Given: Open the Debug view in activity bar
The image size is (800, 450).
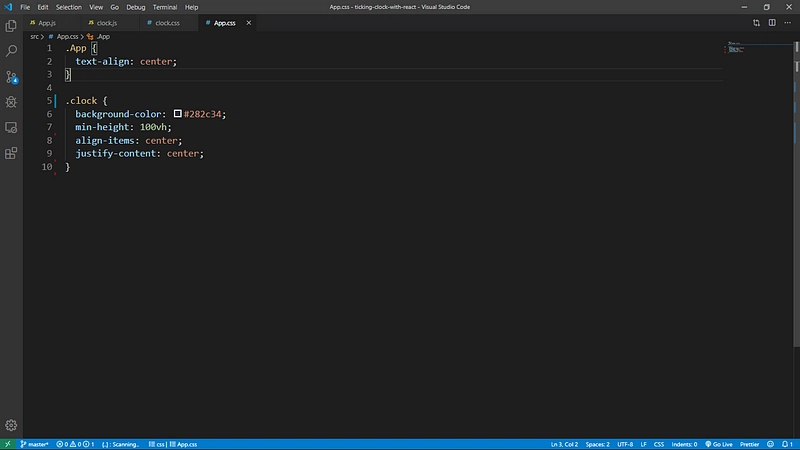Looking at the screenshot, I should (11, 102).
